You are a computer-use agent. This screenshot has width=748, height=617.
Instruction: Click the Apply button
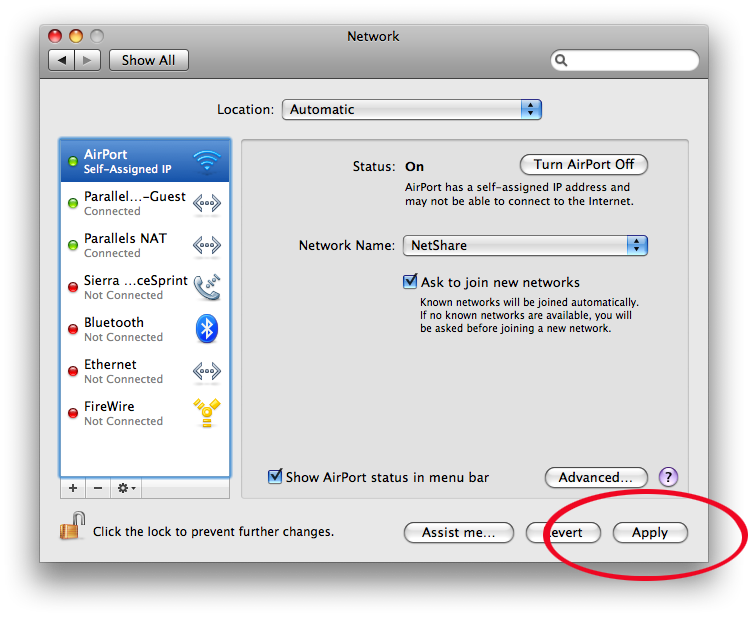pyautogui.click(x=650, y=533)
